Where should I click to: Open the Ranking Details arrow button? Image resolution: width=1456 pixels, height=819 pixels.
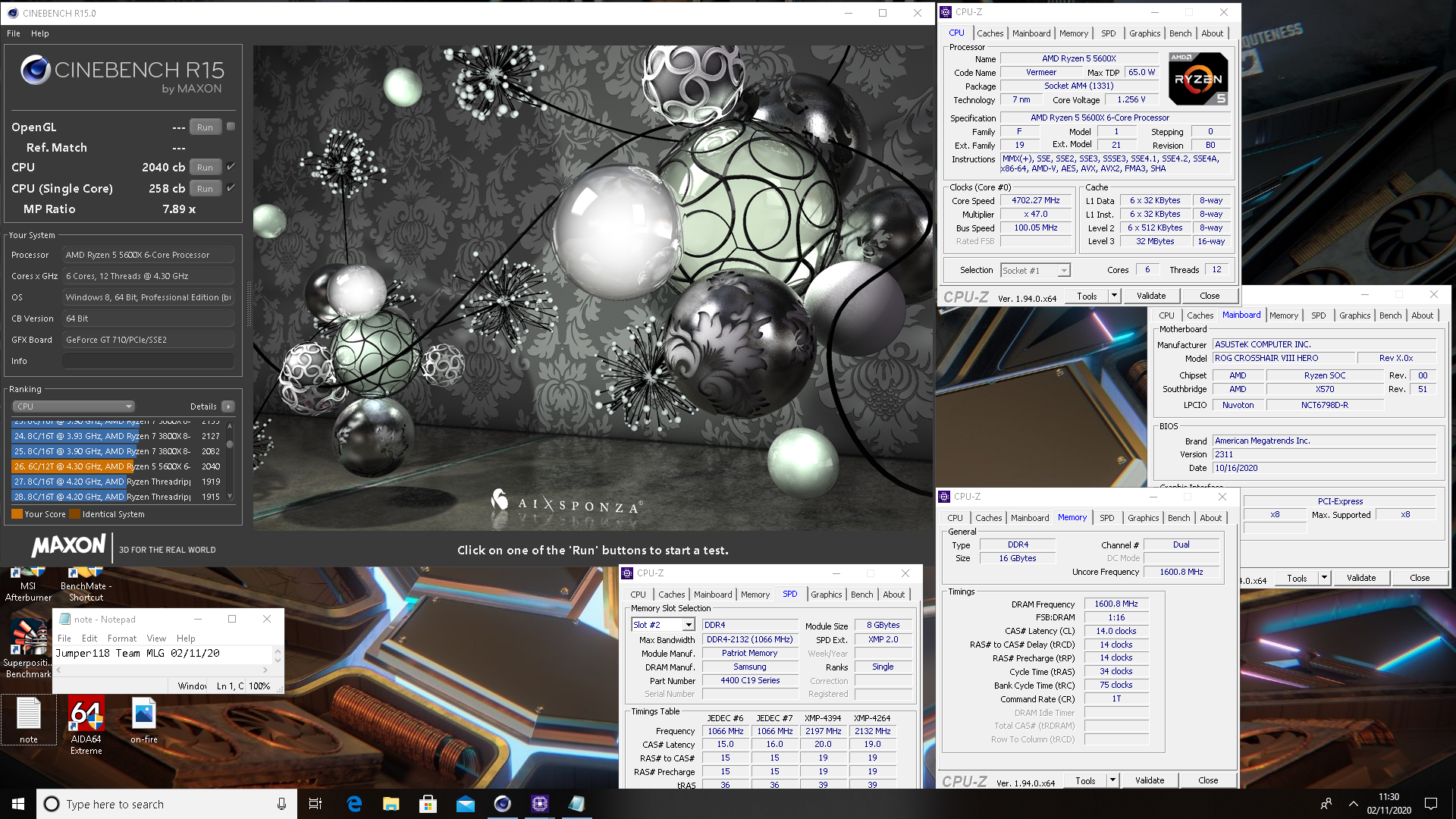pos(228,406)
